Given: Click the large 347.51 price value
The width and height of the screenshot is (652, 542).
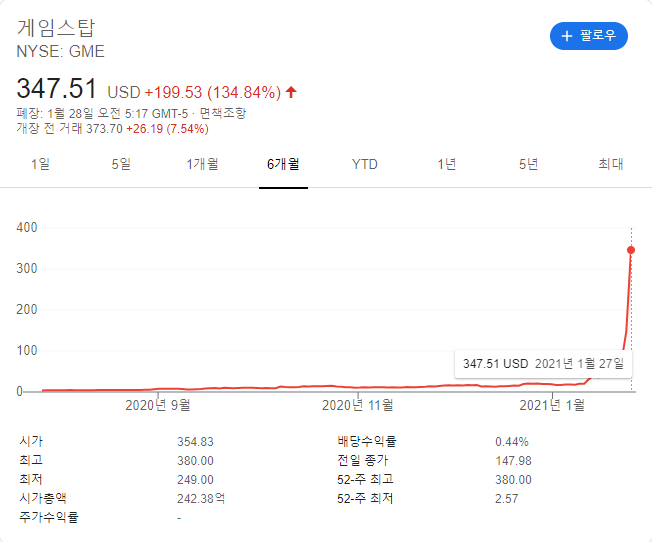Looking at the screenshot, I should coord(56,88).
